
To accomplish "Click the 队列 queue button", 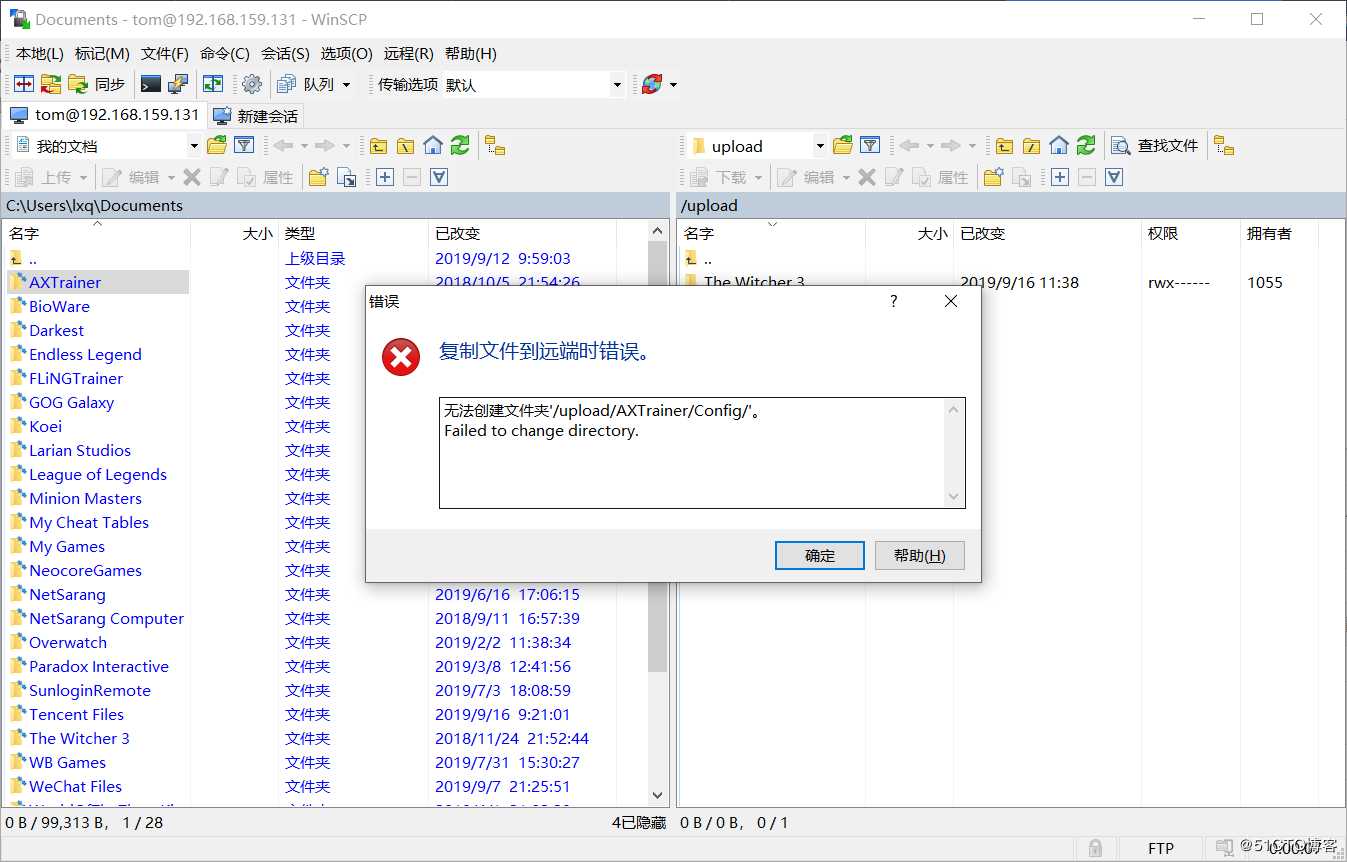I will tap(306, 84).
